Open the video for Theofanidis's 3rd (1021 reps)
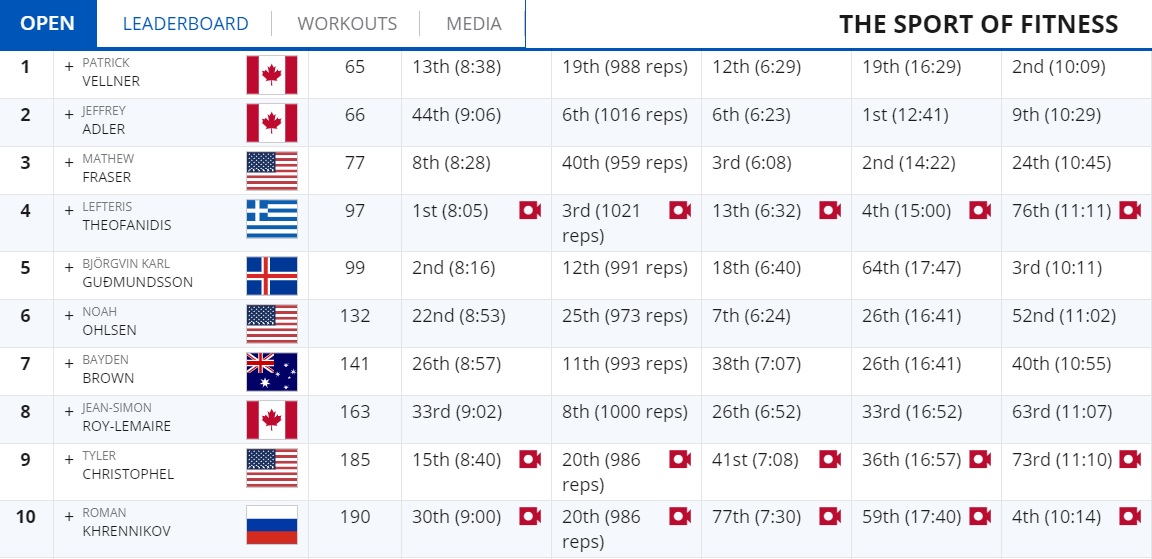1152x559 pixels. (x=680, y=211)
